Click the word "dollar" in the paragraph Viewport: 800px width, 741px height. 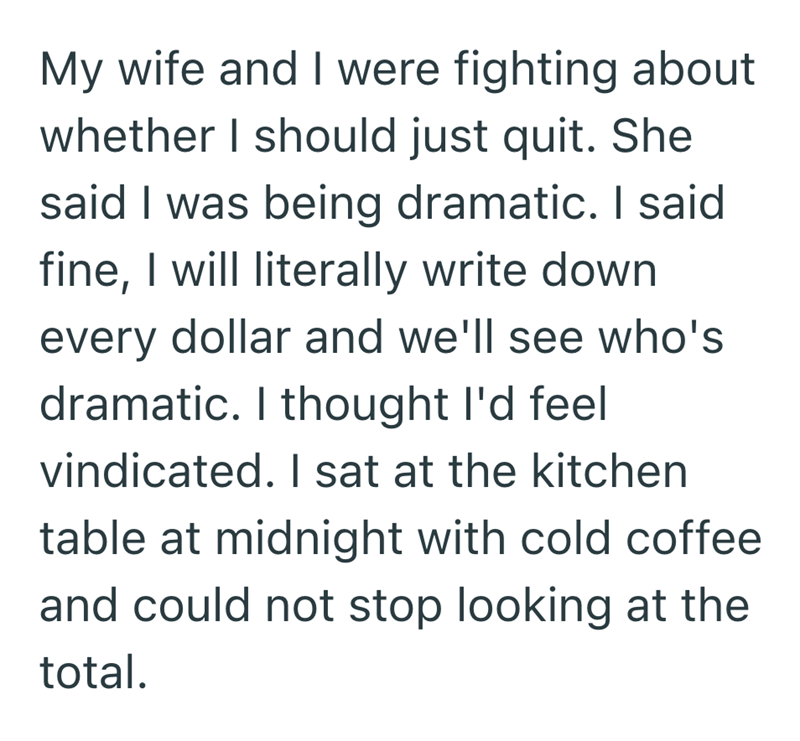click(231, 337)
